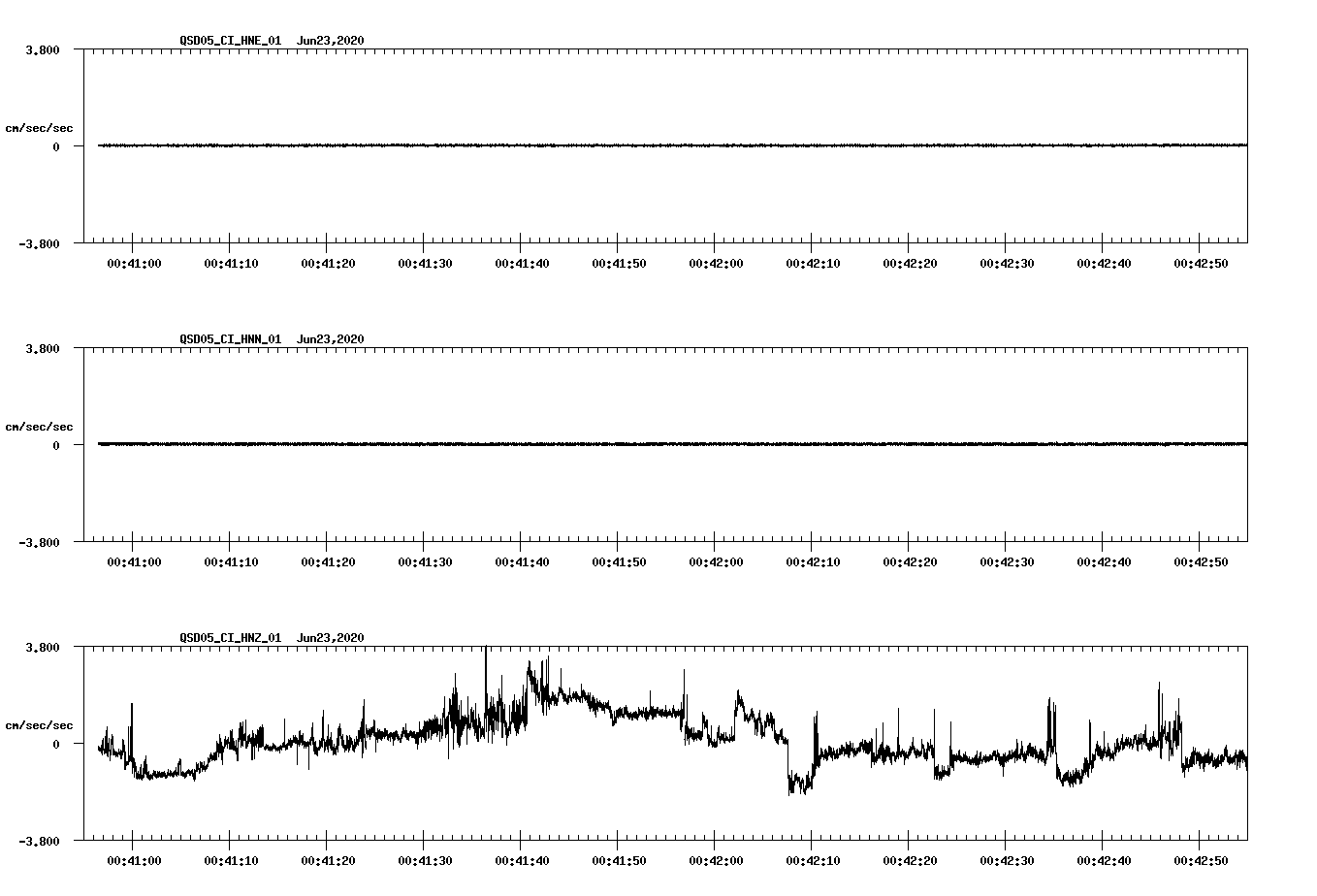Viewport: 1317px width, 896px height.
Task: Click 00:42:30 time label under HNN plot
Action: (1007, 561)
